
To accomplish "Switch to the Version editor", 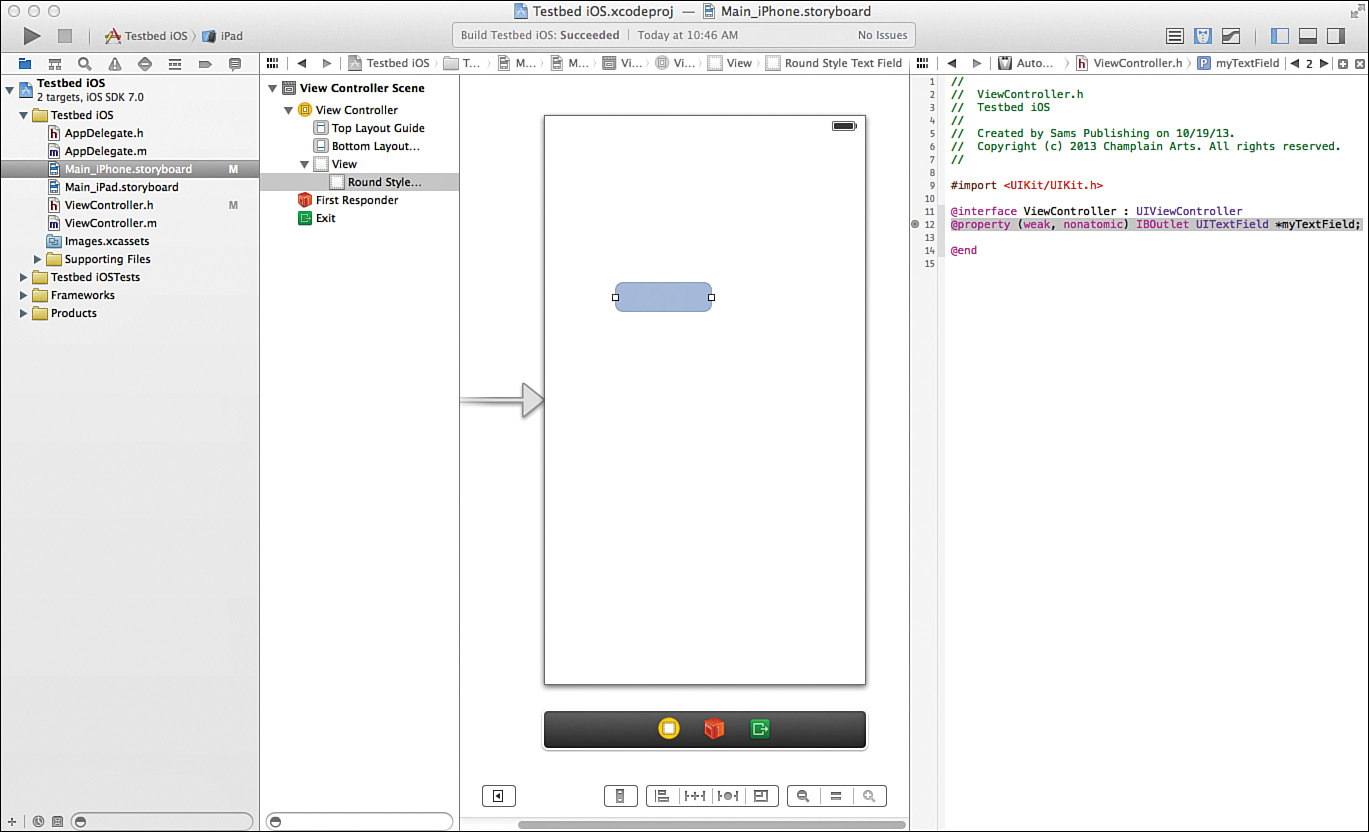I will [x=1231, y=36].
